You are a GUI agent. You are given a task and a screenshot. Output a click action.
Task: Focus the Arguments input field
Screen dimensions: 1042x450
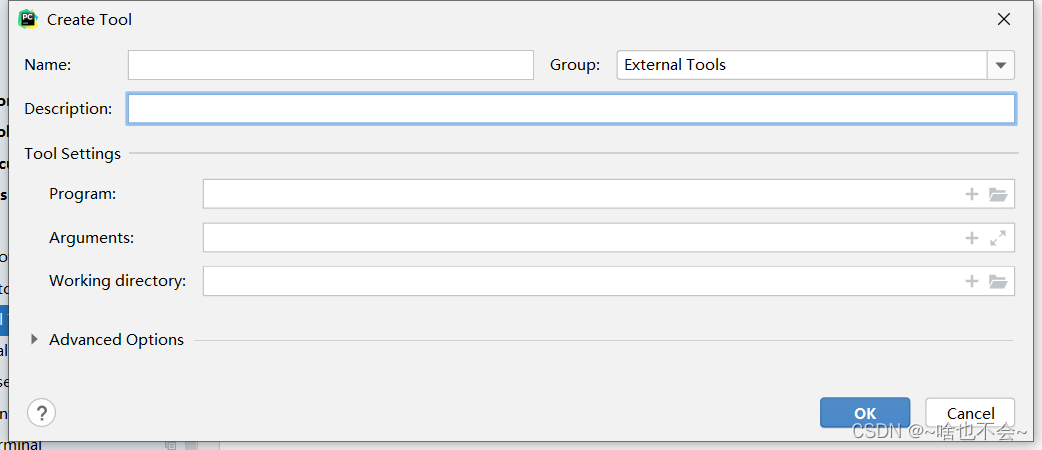click(x=580, y=238)
